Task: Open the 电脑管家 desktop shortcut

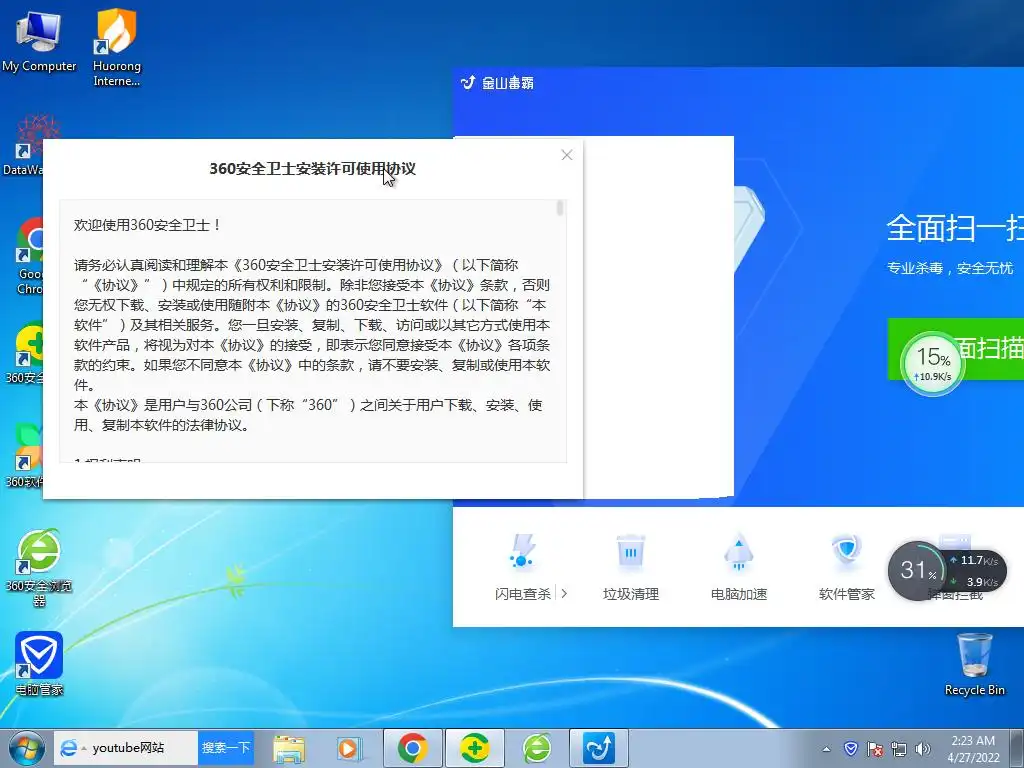Action: pos(39,663)
